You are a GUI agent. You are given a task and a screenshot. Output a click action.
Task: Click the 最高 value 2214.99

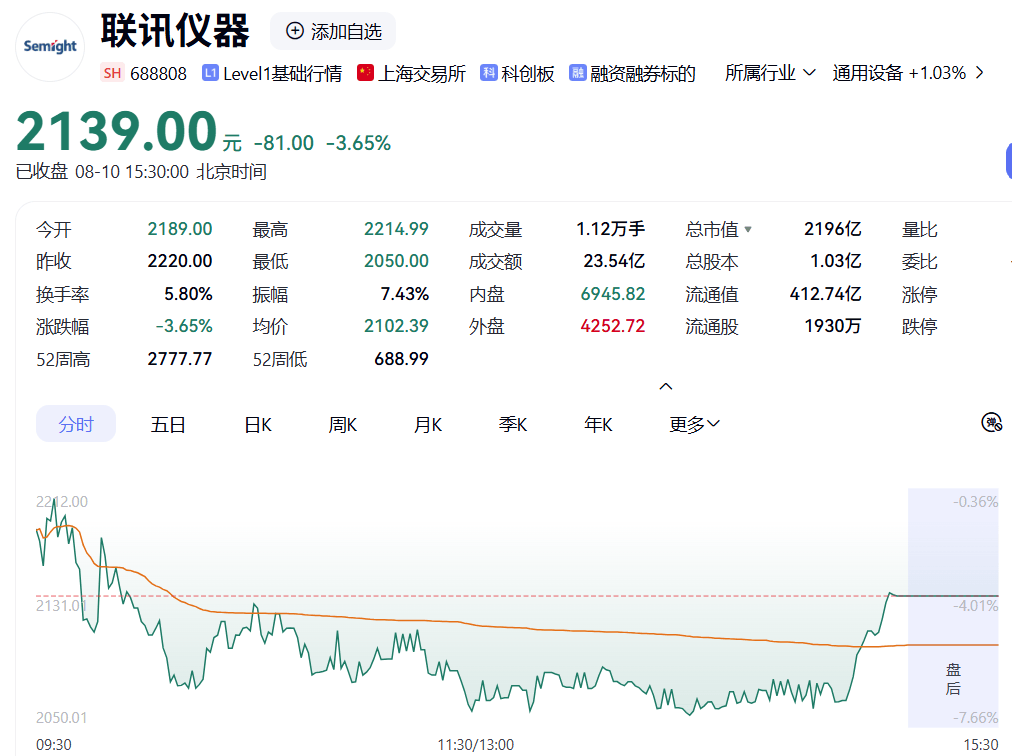coord(396,229)
